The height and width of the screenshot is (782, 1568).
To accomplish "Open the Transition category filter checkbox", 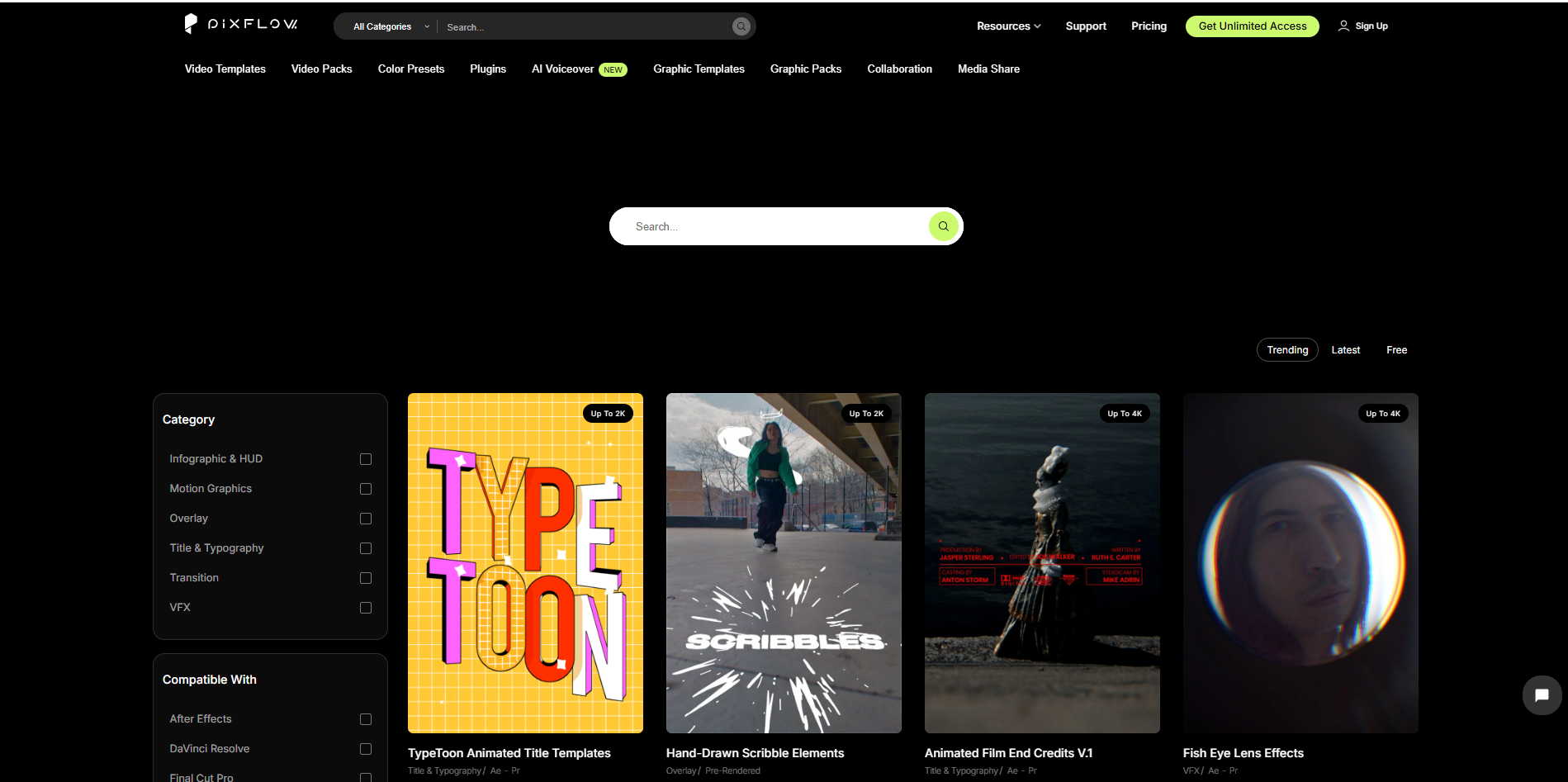I will pos(365,578).
